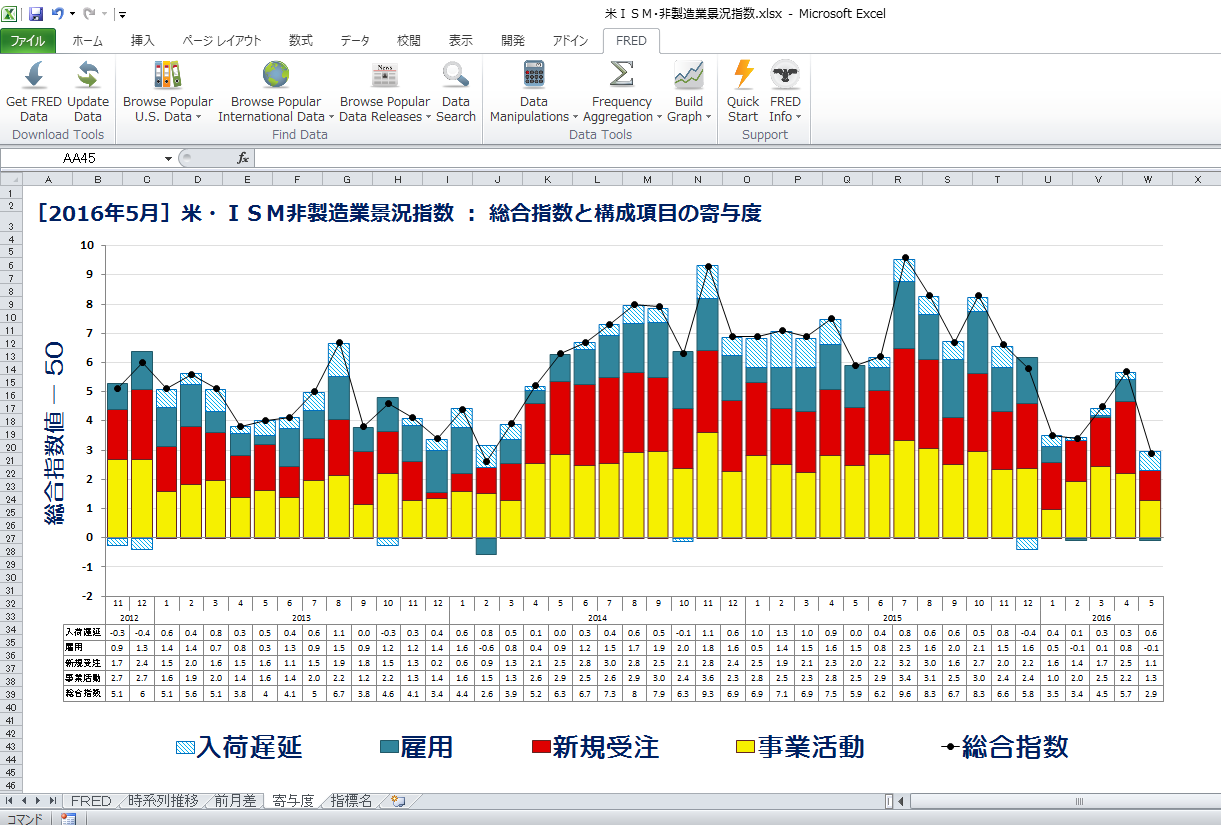Switch to the ページ レイアウト ribbon tab
Screen dimensions: 1221x825
point(222,41)
